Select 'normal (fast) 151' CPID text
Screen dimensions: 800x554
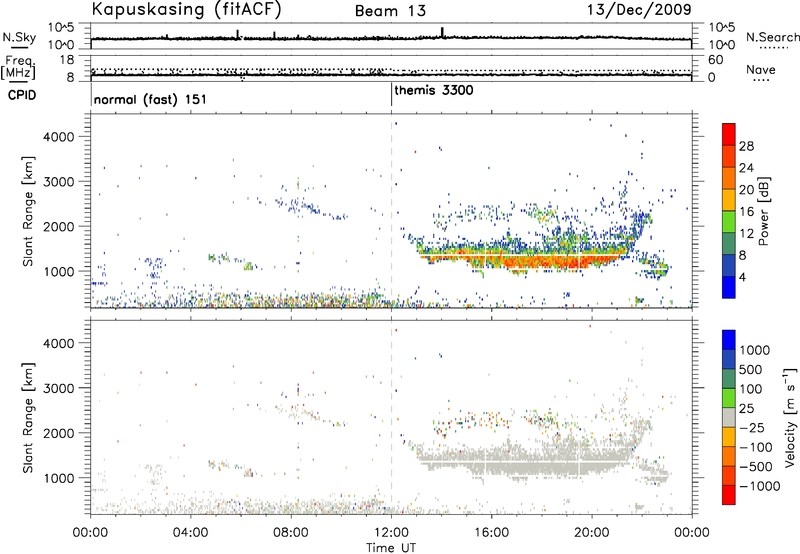coord(150,99)
